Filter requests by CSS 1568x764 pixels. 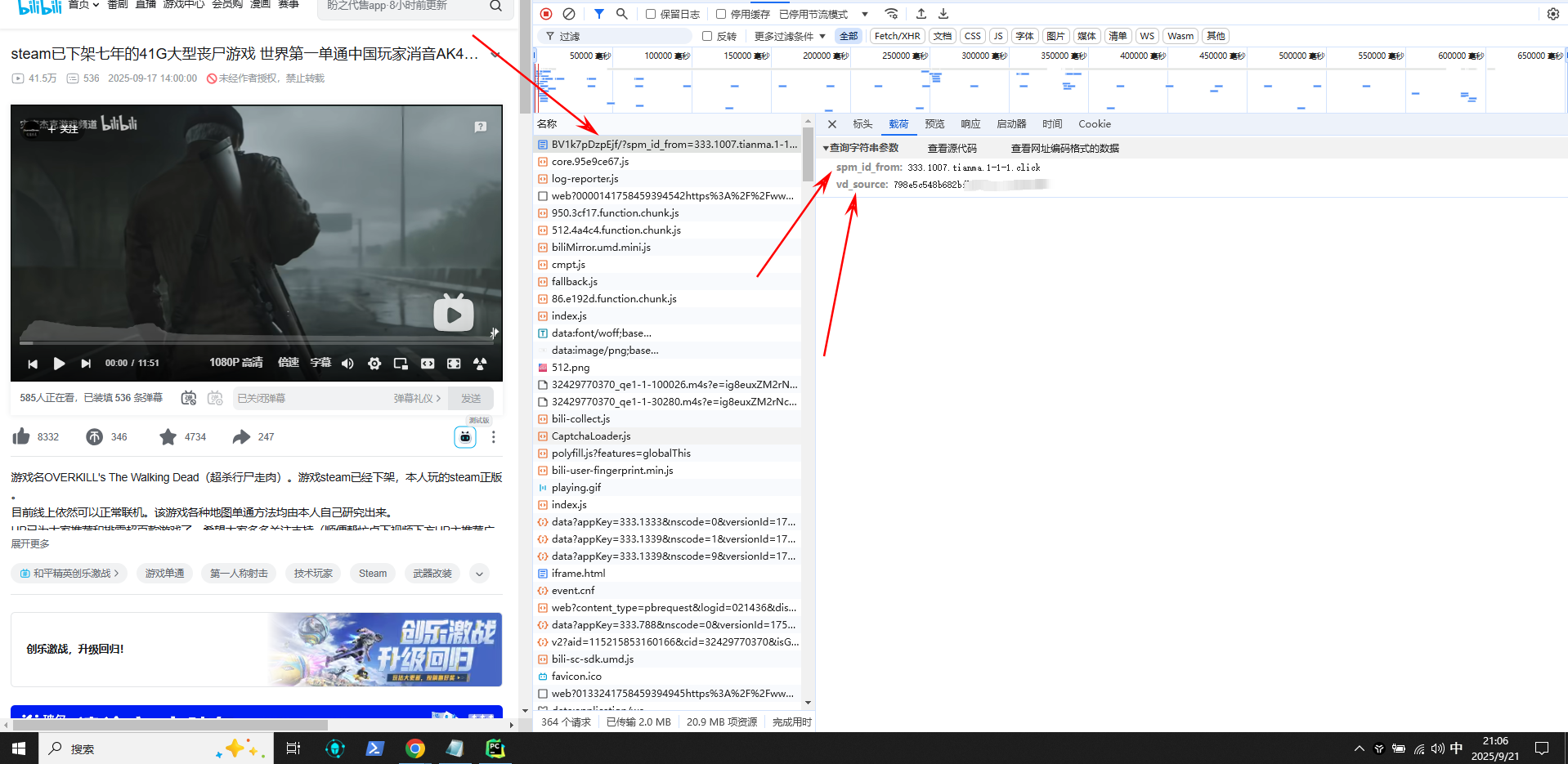[972, 36]
